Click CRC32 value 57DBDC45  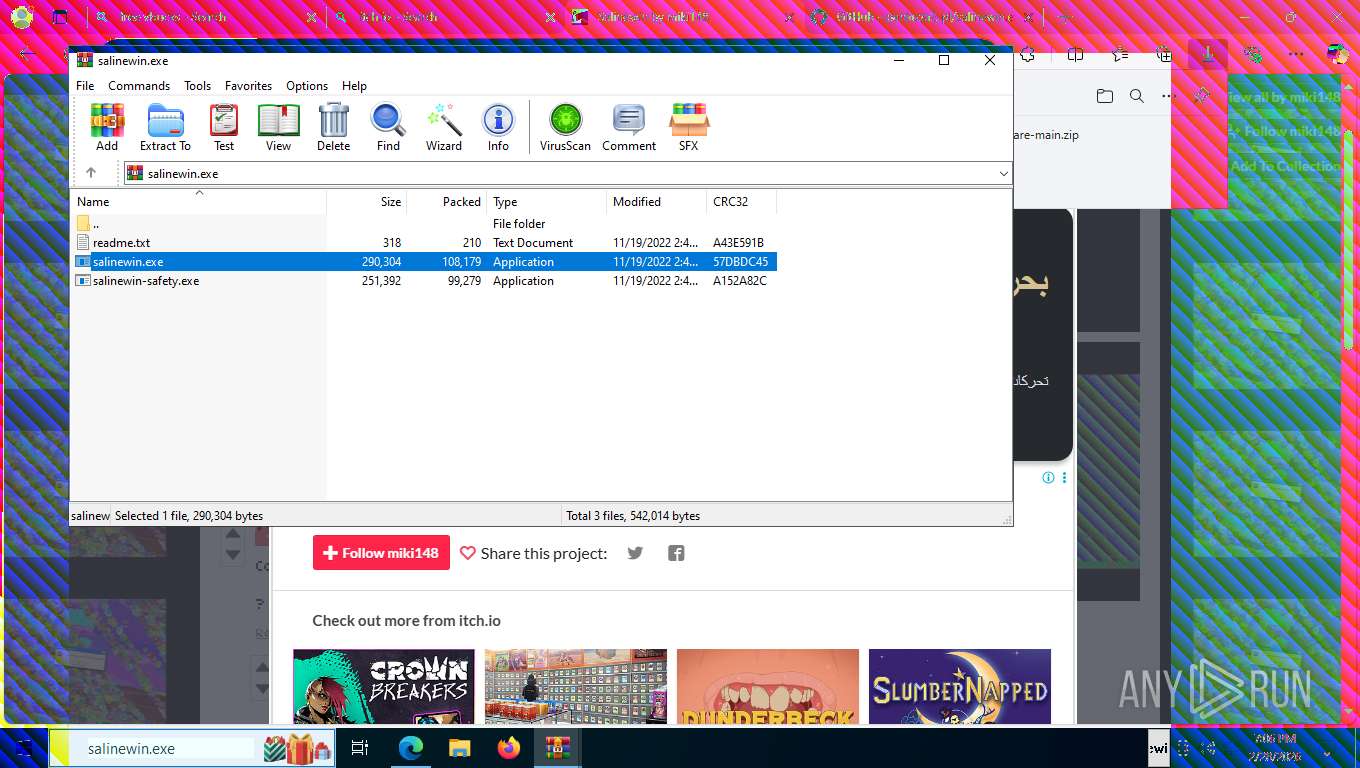(740, 262)
